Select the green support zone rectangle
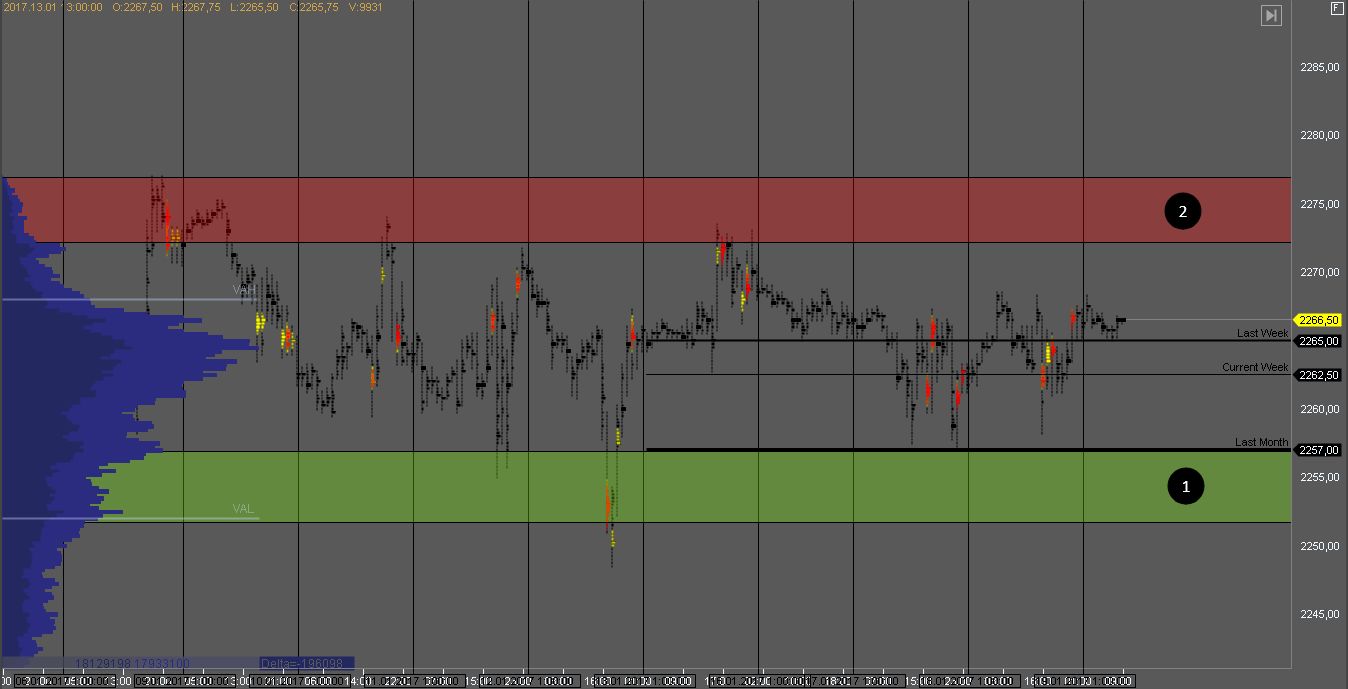This screenshot has height=689, width=1348. coord(700,487)
